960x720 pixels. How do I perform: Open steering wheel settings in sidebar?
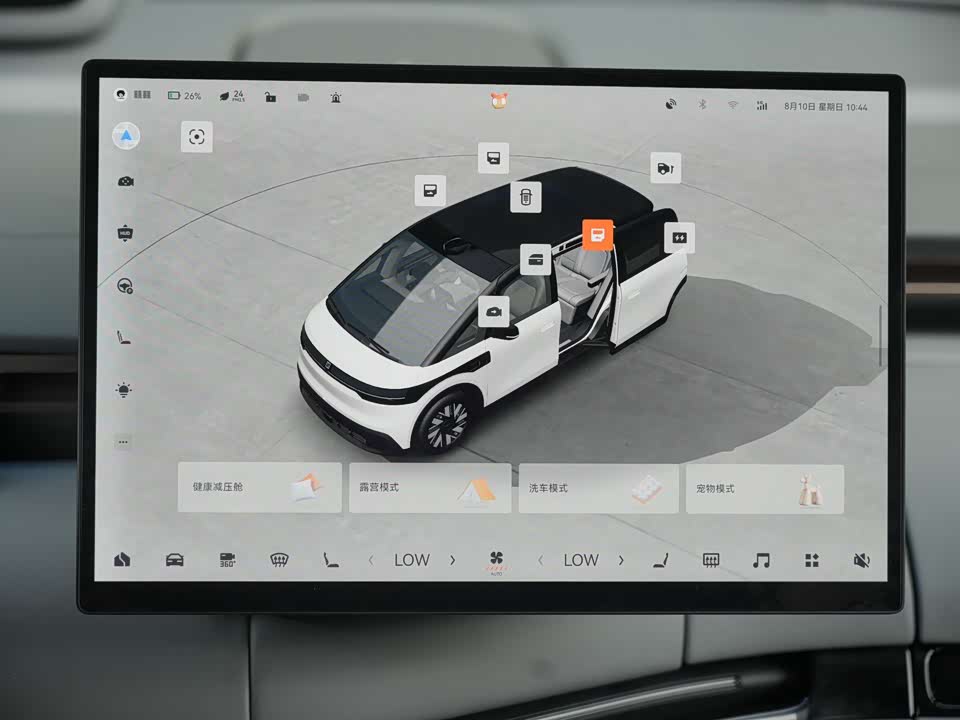[x=125, y=286]
